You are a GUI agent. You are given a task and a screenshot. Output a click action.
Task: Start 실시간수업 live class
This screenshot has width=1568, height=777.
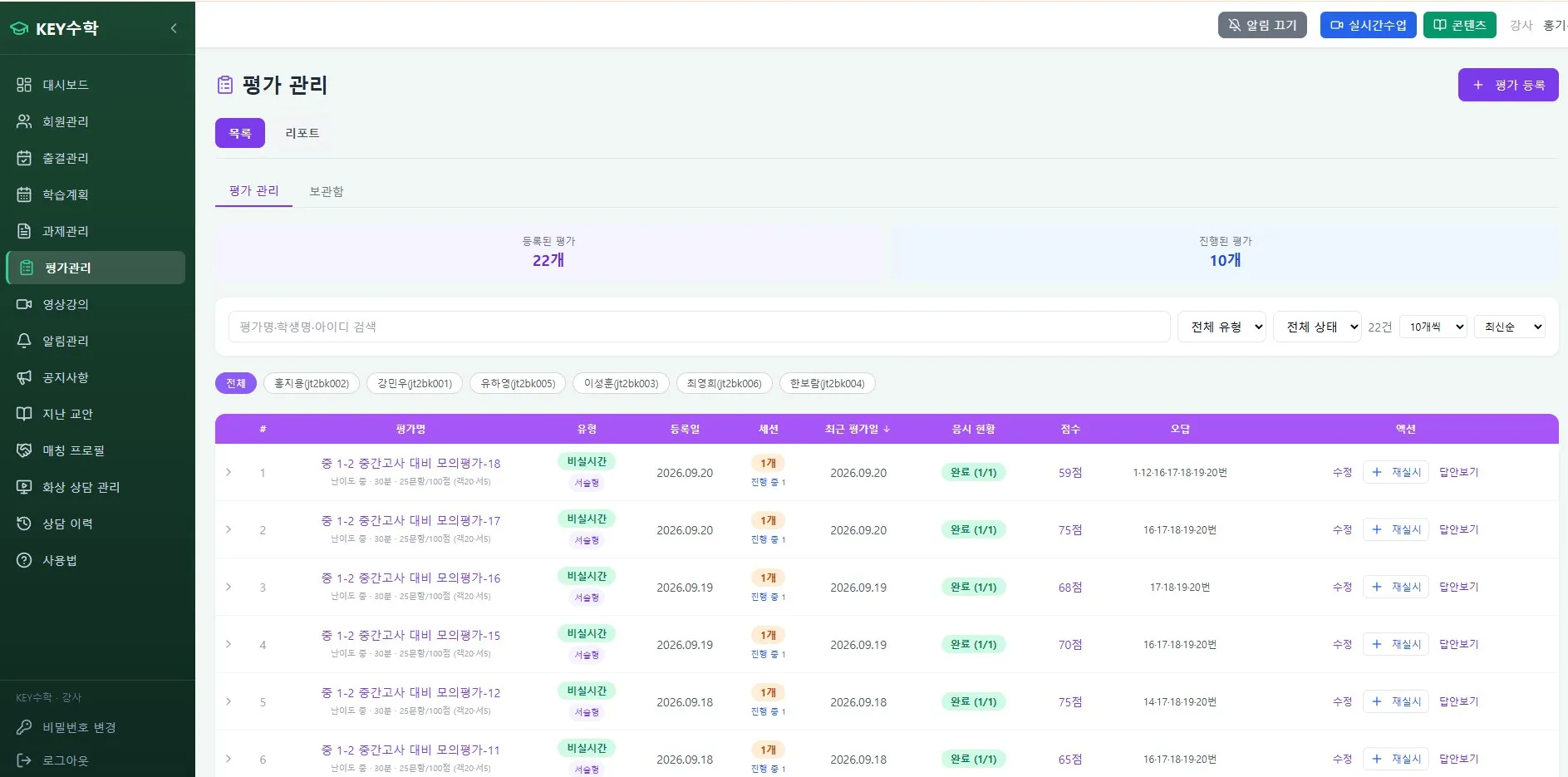(1368, 25)
